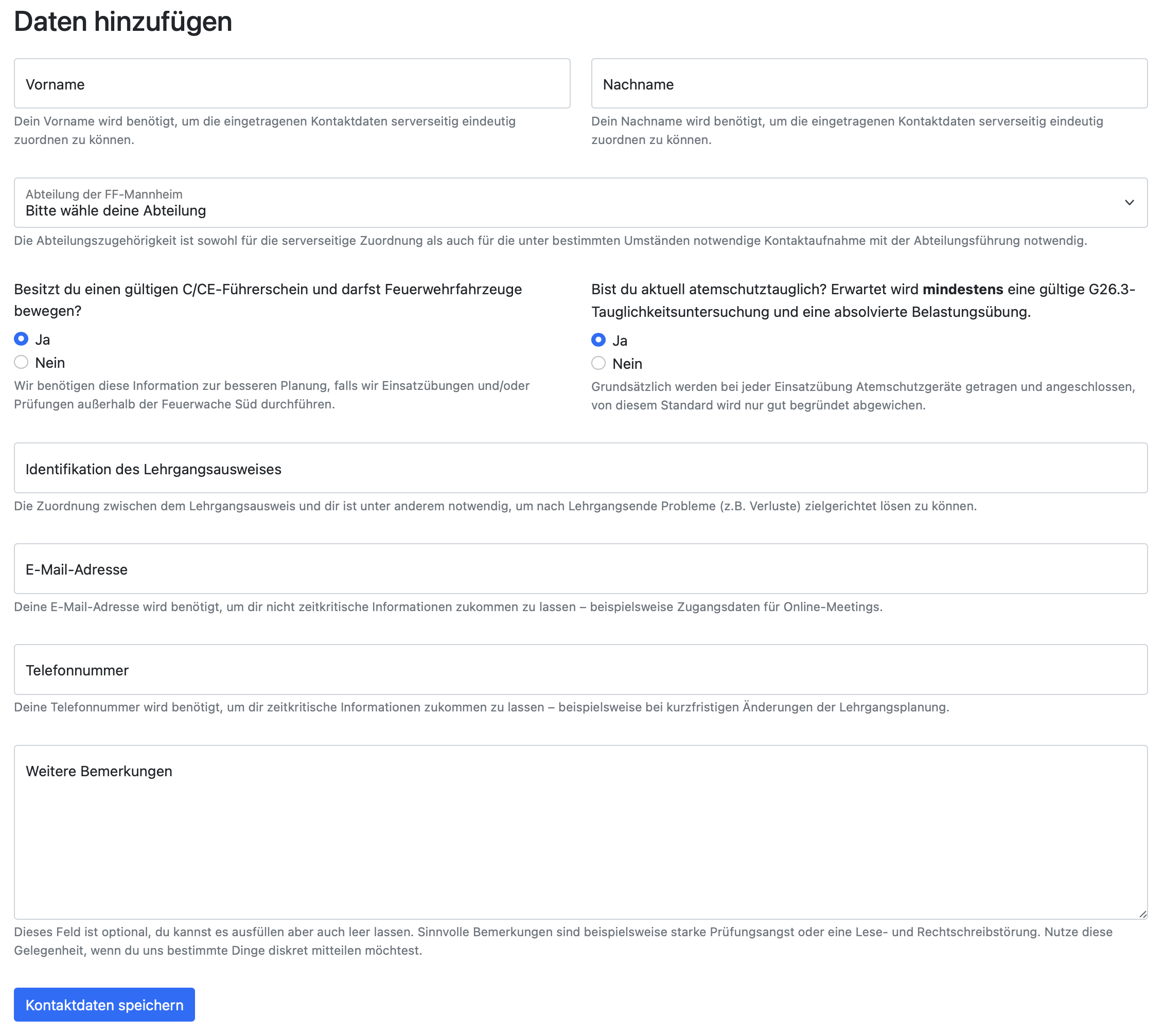Click the C/CE-Führerschein question text

(x=268, y=300)
